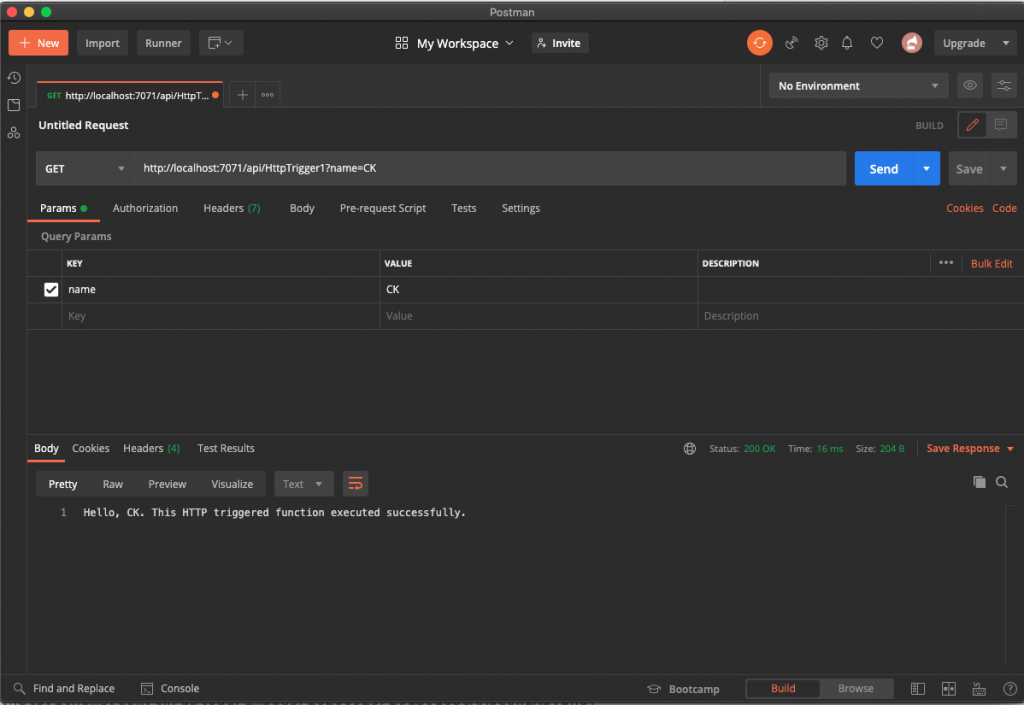The image size is (1024, 705).
Task: Open the No Environment dropdown
Action: coord(858,86)
